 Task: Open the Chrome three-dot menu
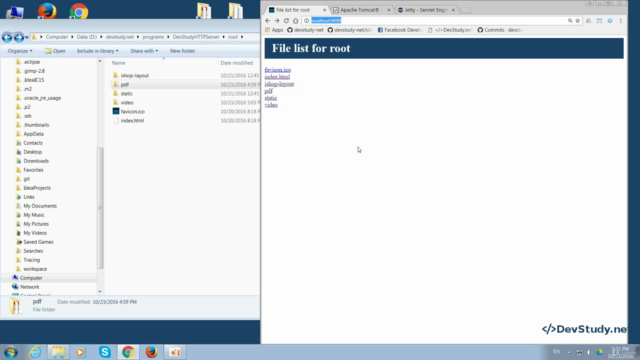tap(621, 20)
